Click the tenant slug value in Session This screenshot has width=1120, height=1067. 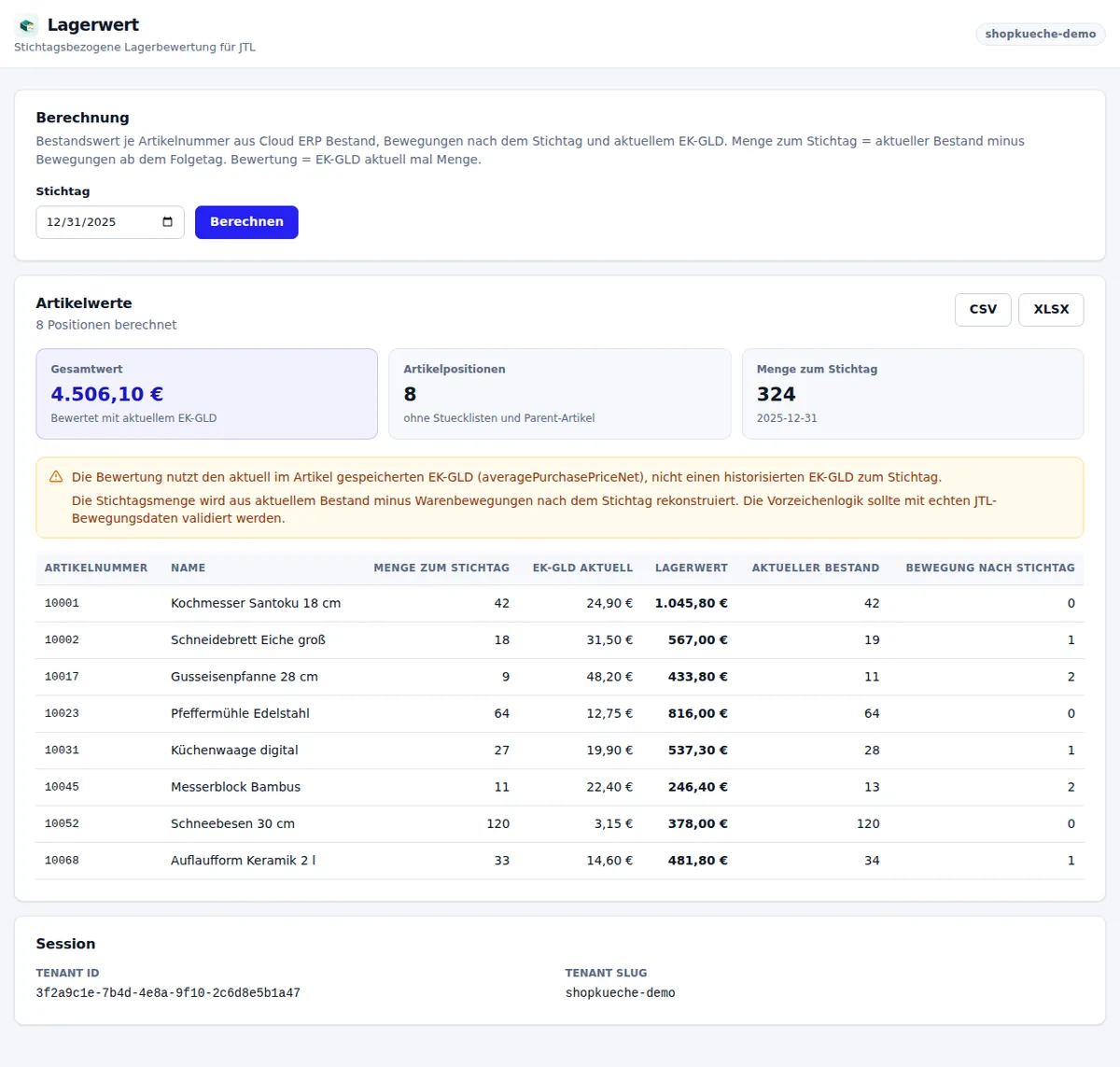pos(621,993)
